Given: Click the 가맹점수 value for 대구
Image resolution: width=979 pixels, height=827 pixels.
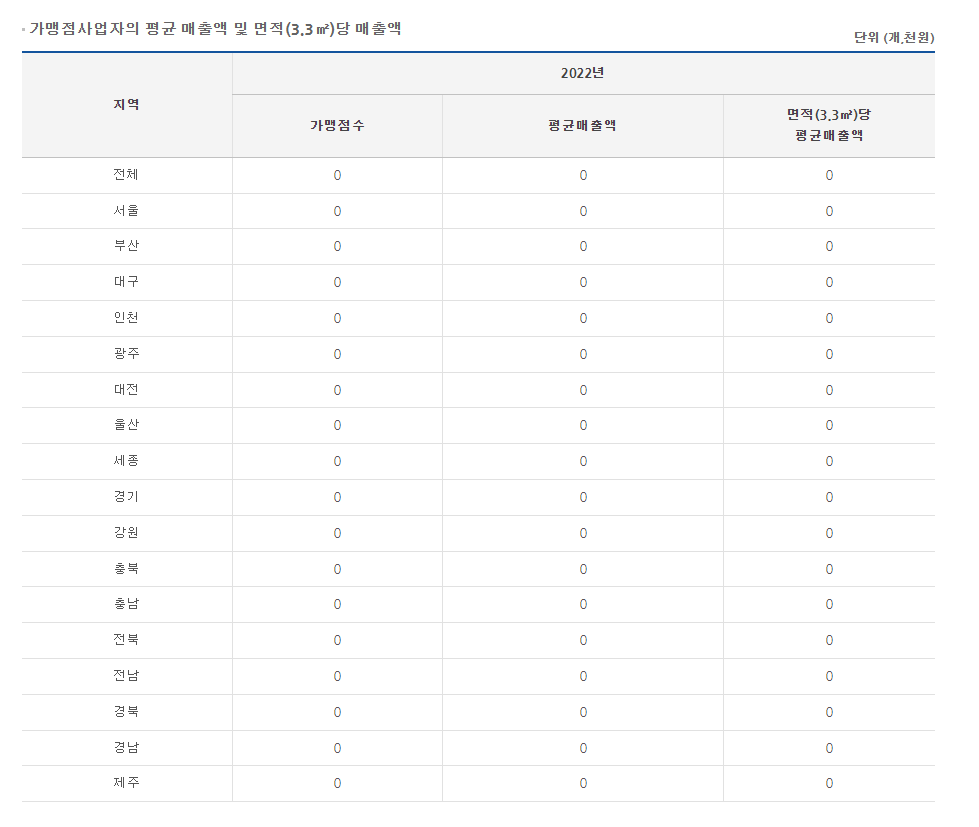Looking at the screenshot, I should [x=337, y=282].
